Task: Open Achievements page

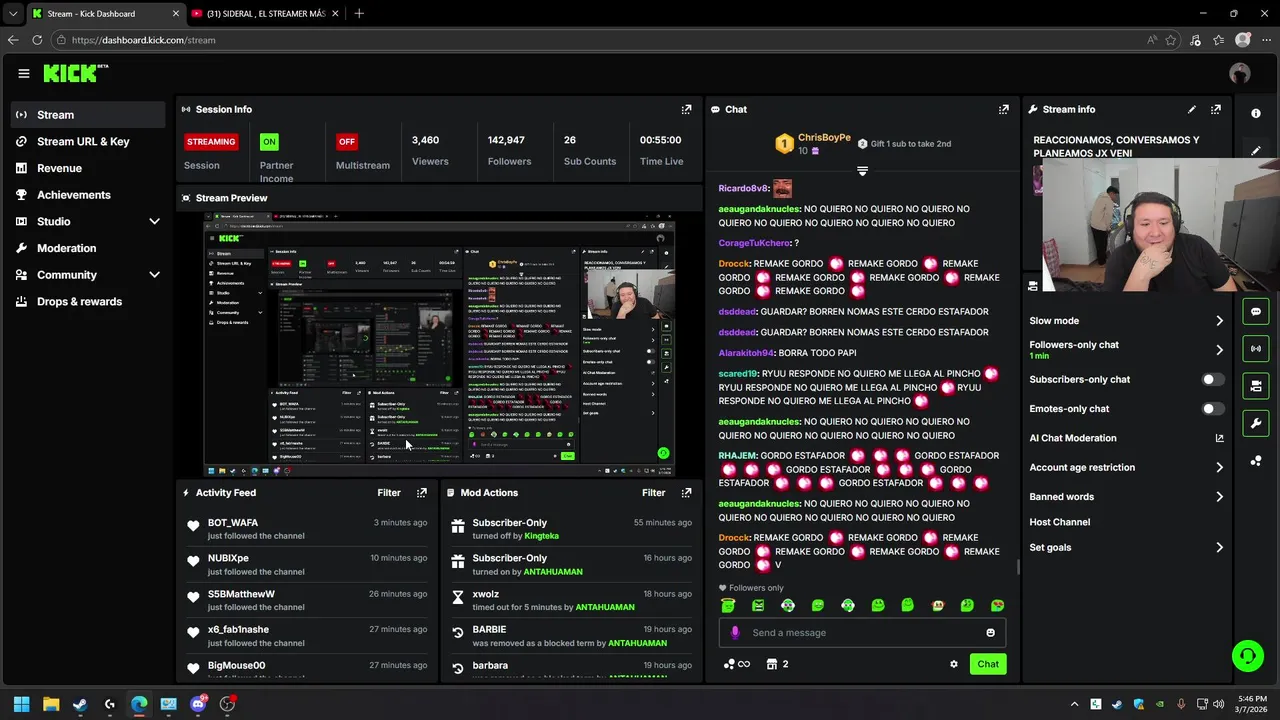Action: 87,195
